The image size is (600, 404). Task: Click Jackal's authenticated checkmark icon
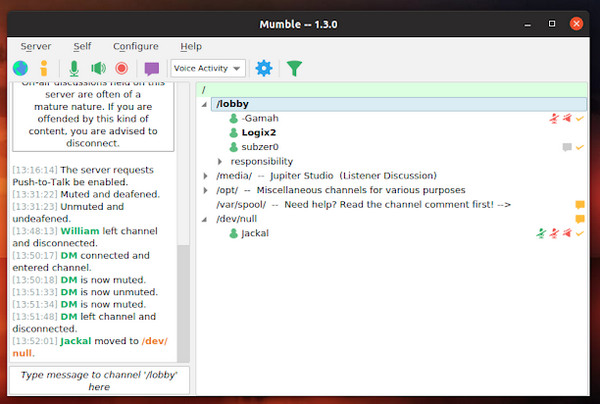click(x=580, y=233)
